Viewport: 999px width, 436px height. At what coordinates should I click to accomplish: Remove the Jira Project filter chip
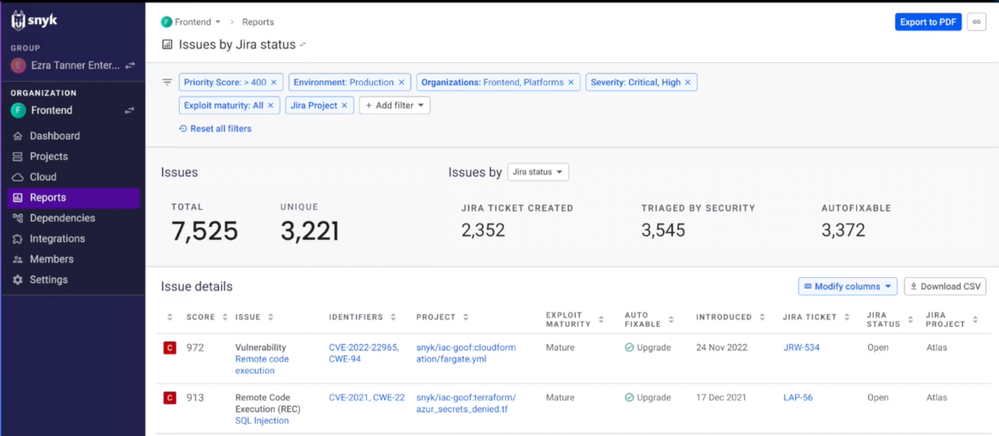pos(345,105)
